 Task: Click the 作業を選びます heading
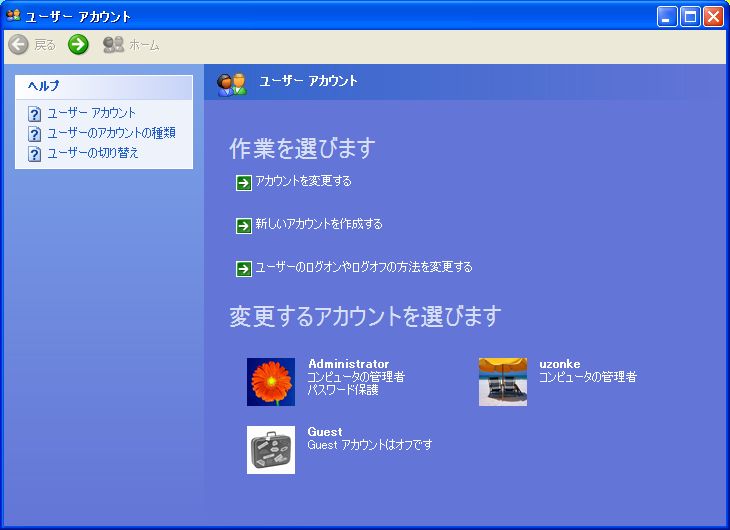(302, 149)
